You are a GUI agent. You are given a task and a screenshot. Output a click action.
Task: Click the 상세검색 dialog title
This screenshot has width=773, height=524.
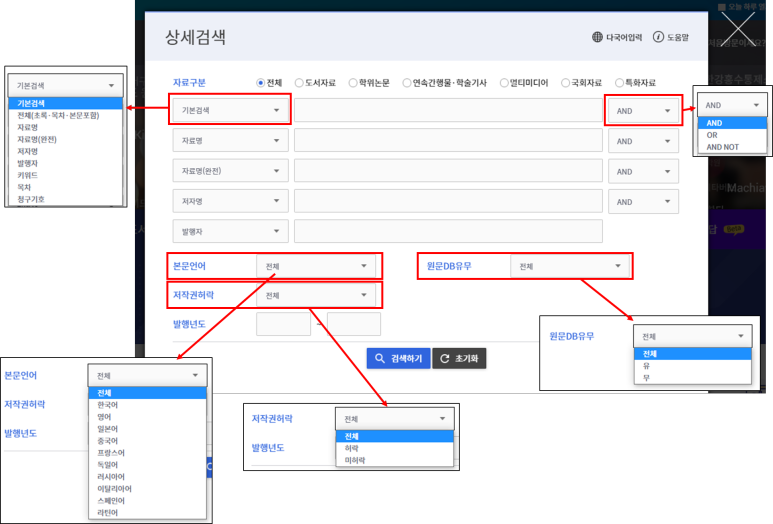tap(195, 37)
